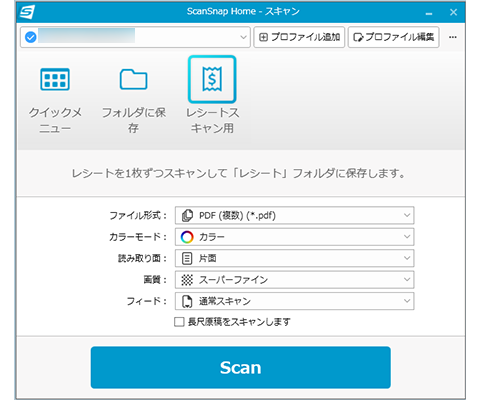This screenshot has width=480, height=400.
Task: Enable 長尺原稿をスキャンします checkbox
Action: tap(179, 322)
